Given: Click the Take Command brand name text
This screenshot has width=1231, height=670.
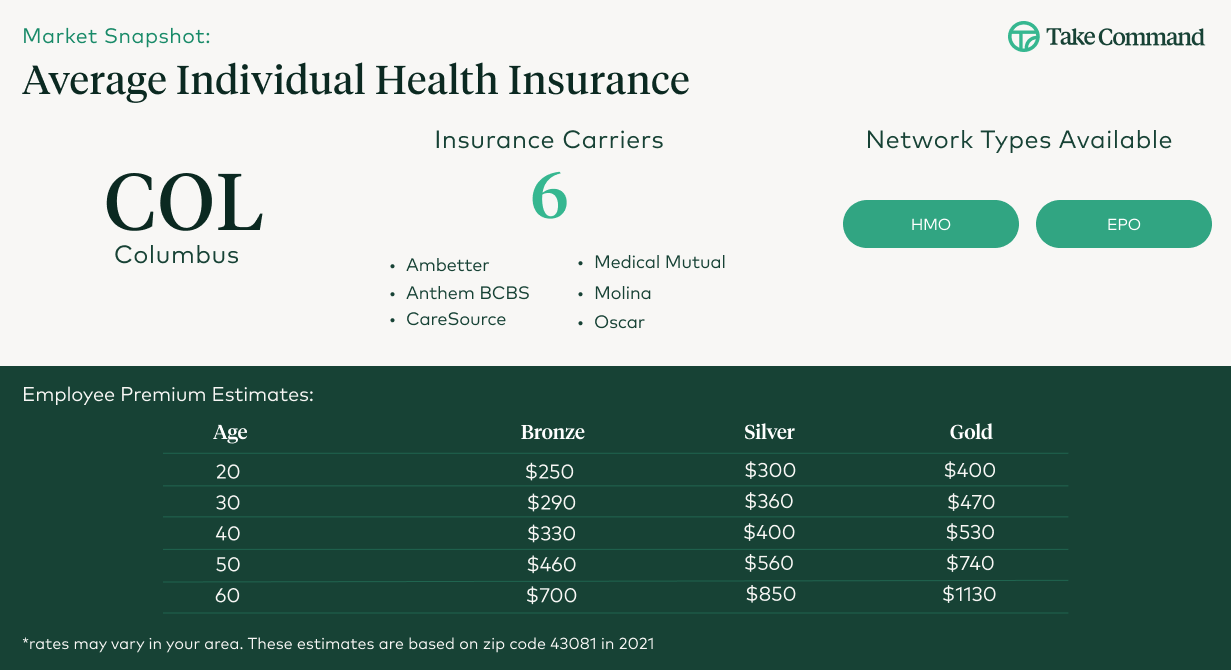Looking at the screenshot, I should click(x=1125, y=38).
